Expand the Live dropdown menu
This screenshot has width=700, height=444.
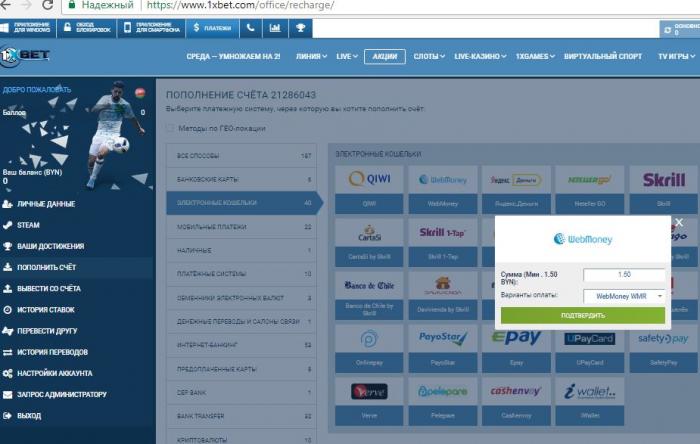coord(347,56)
